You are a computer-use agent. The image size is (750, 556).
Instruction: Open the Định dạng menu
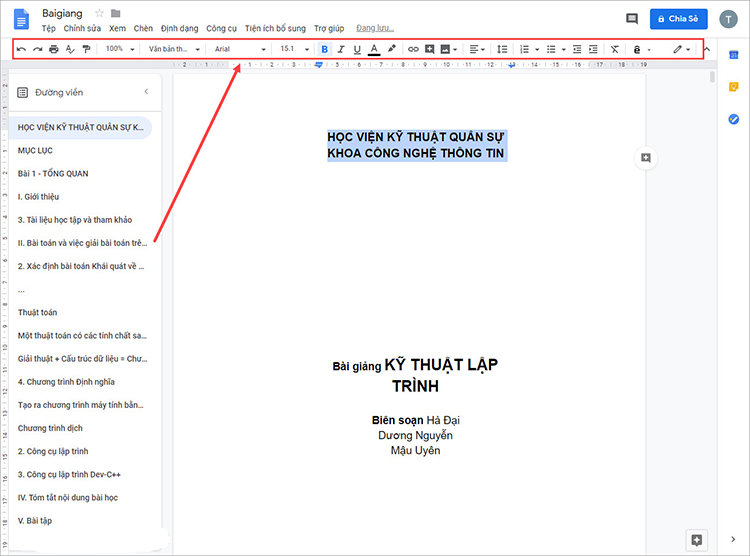click(179, 28)
